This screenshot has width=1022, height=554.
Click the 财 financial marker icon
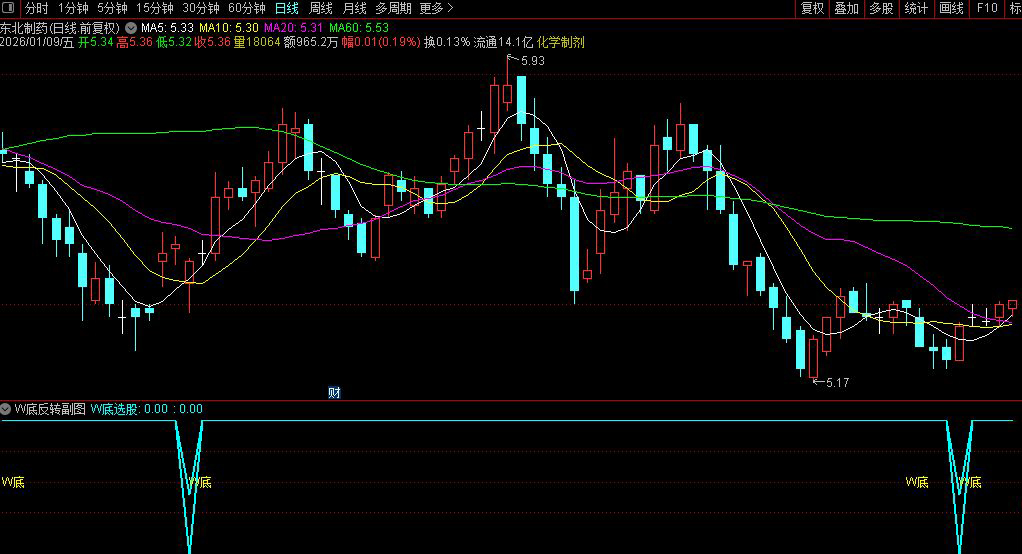coord(335,392)
